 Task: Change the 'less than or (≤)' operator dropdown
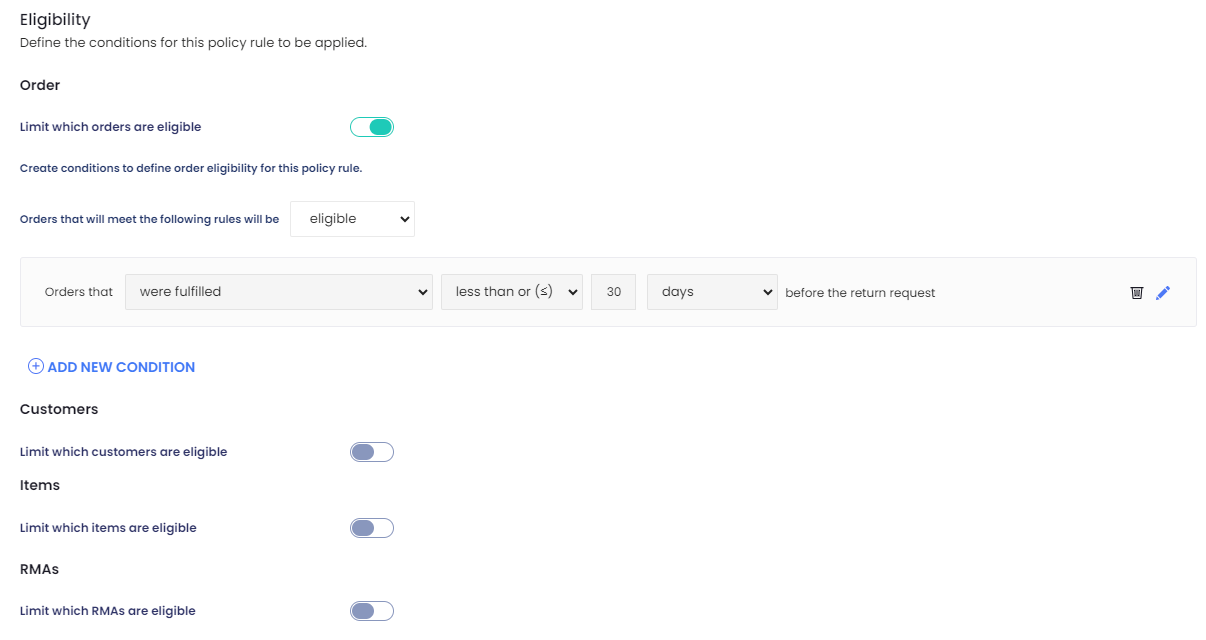512,292
